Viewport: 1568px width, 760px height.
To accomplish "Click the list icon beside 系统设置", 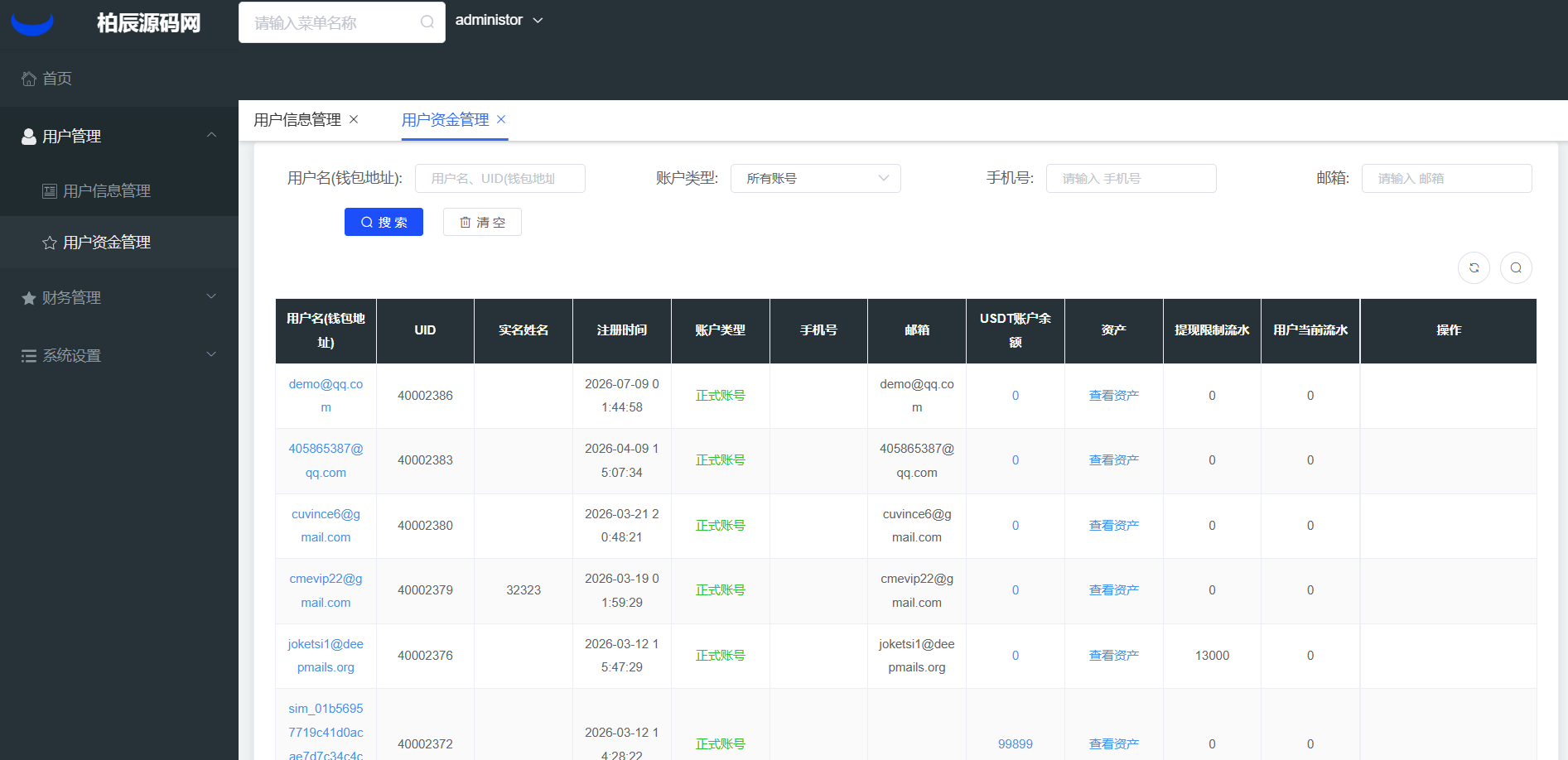I will tap(29, 356).
